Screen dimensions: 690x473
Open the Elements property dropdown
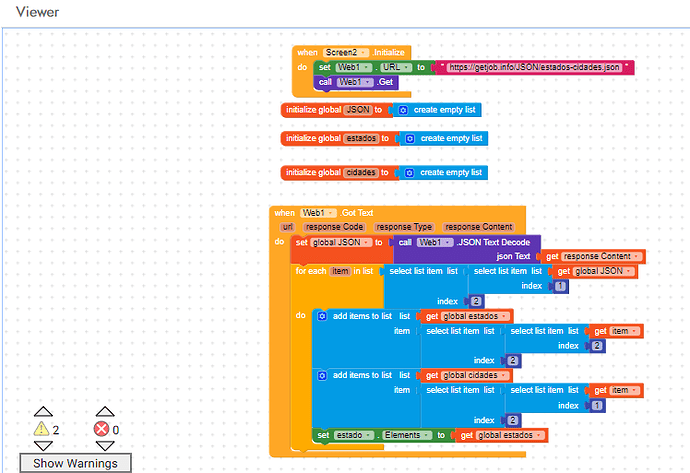407,435
